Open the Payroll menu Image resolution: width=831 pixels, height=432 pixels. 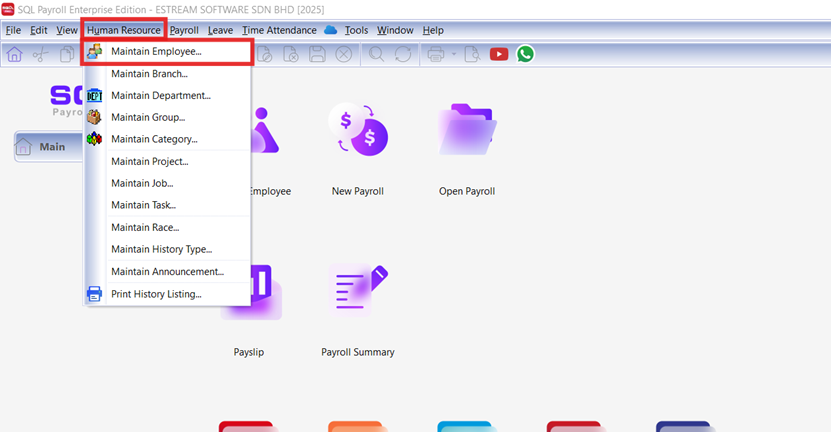tap(184, 30)
